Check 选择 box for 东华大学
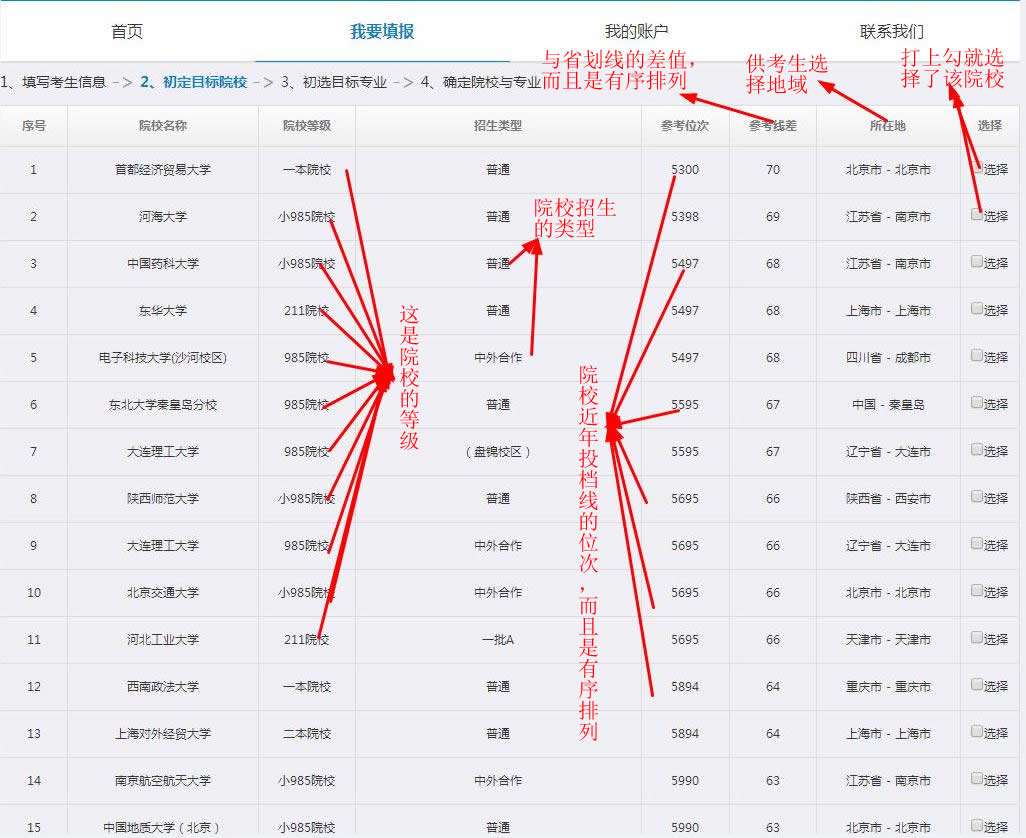The width and height of the screenshot is (1026, 838). (977, 309)
